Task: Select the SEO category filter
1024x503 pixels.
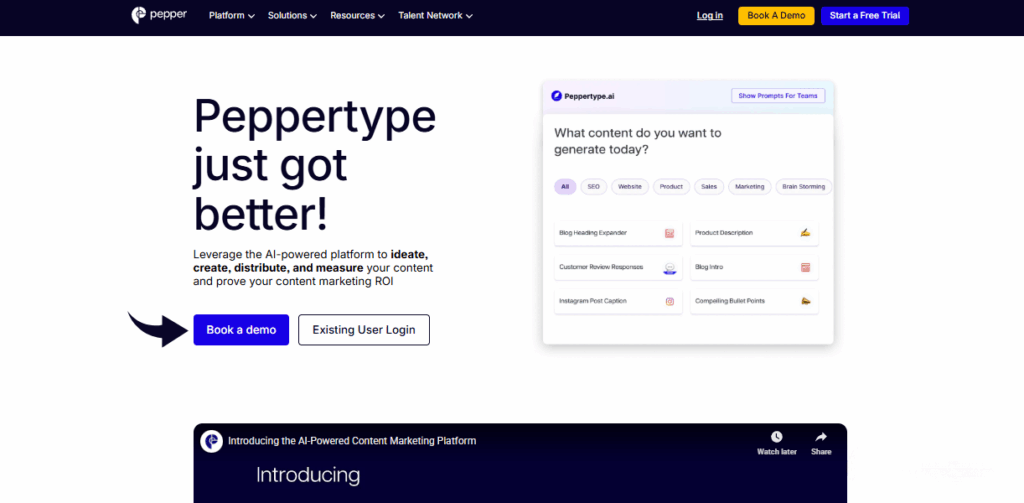Action: click(594, 187)
